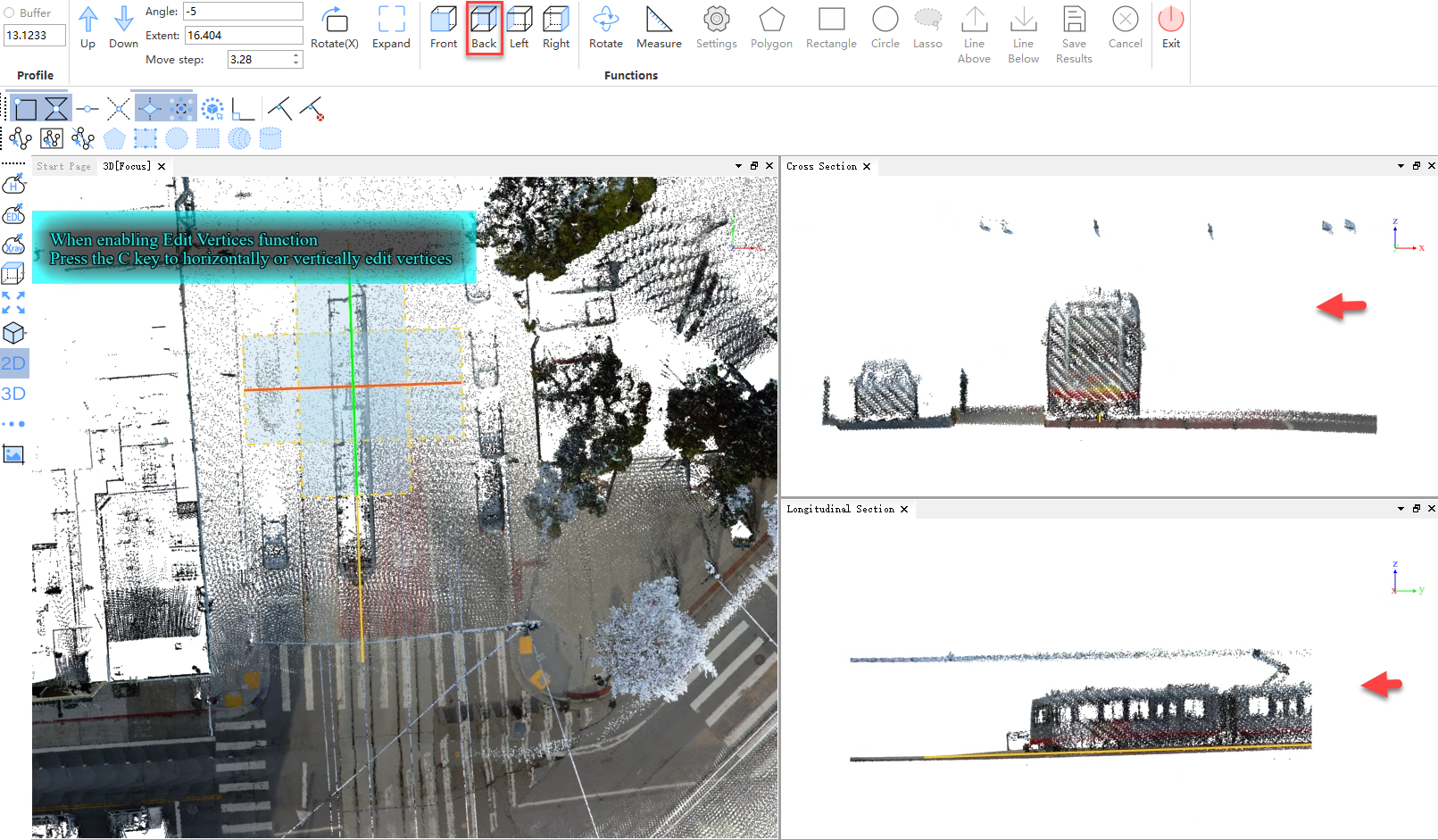The image size is (1438, 840).
Task: Open the height (H) cloud display dropdown
Action: point(14,184)
